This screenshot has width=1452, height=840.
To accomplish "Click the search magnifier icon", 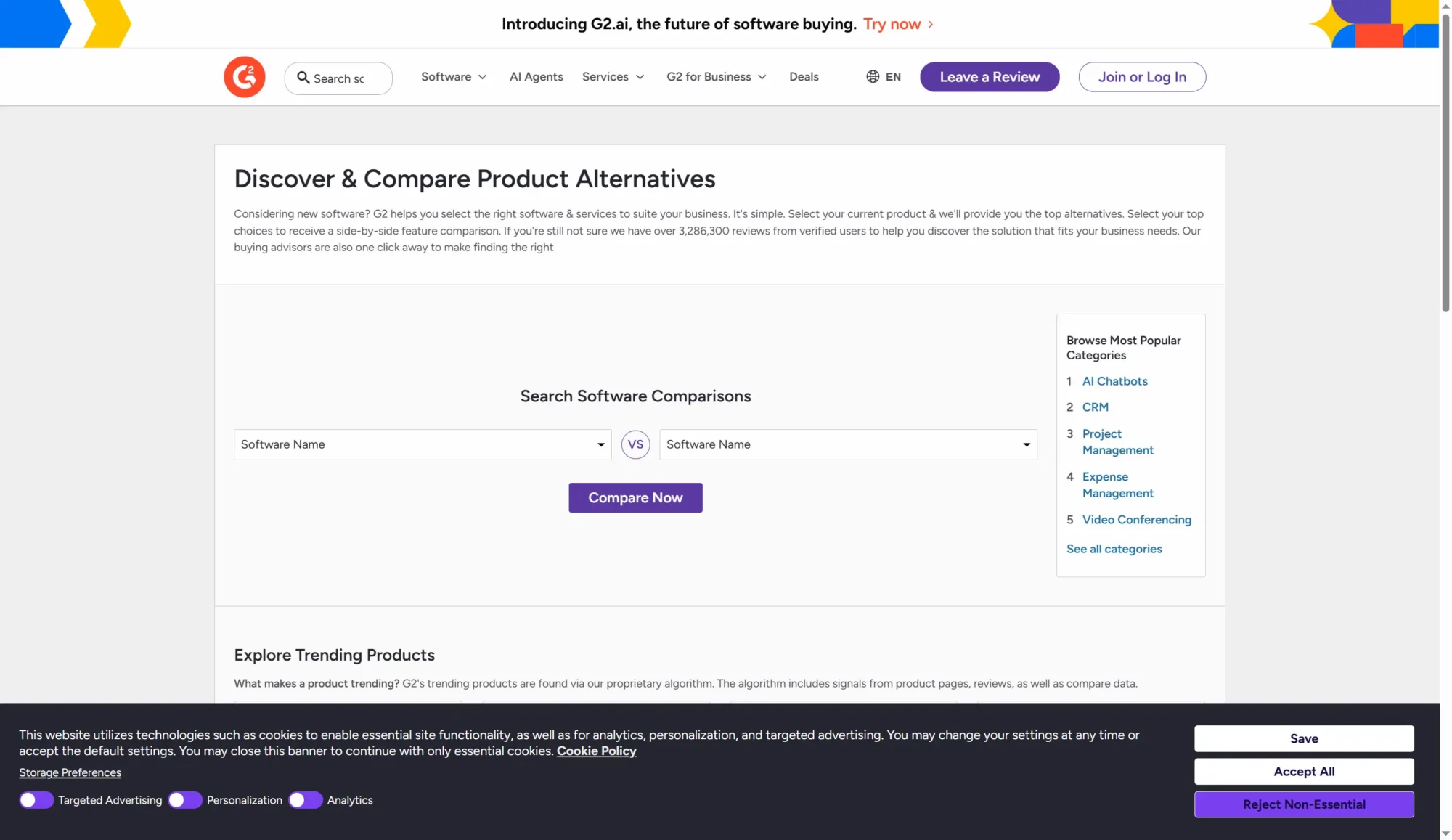I will pyautogui.click(x=303, y=78).
